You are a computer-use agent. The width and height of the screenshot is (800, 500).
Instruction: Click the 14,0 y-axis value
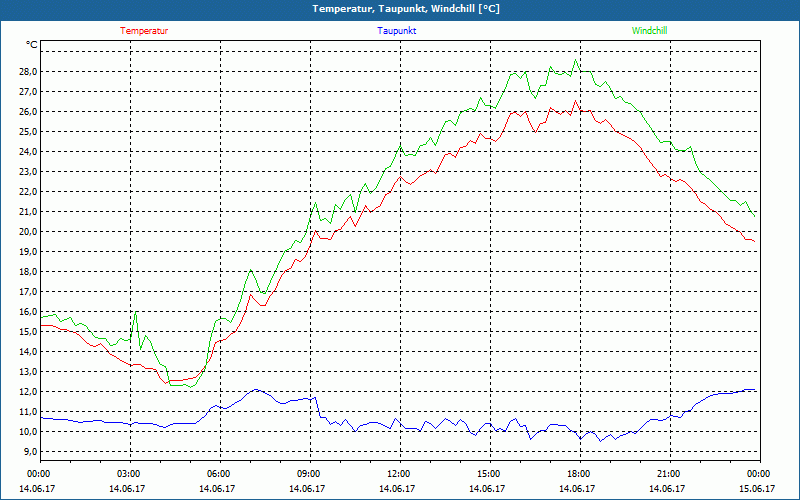click(x=29, y=352)
